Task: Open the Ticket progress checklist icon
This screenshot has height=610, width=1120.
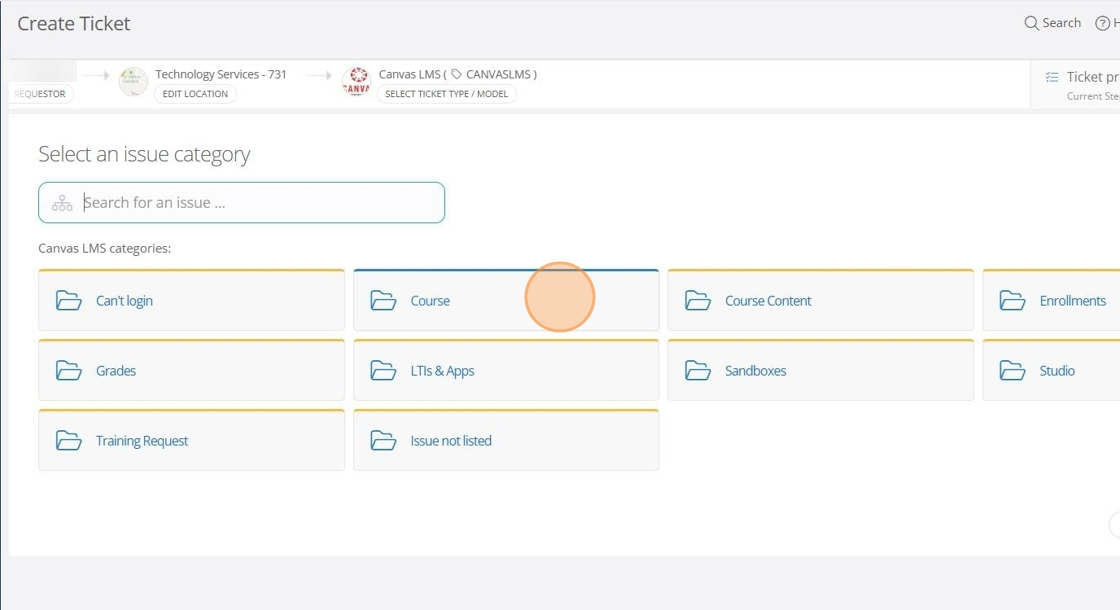Action: pos(1052,77)
